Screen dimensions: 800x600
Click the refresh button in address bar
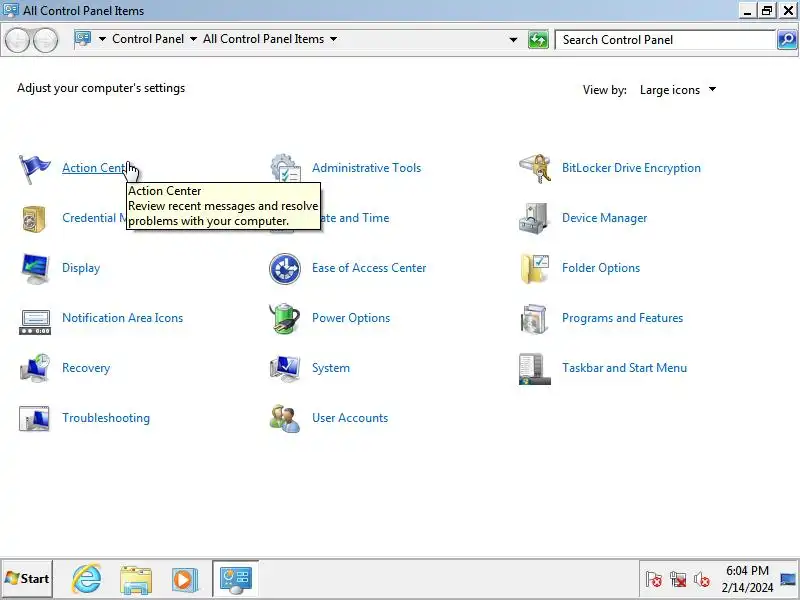pos(538,40)
